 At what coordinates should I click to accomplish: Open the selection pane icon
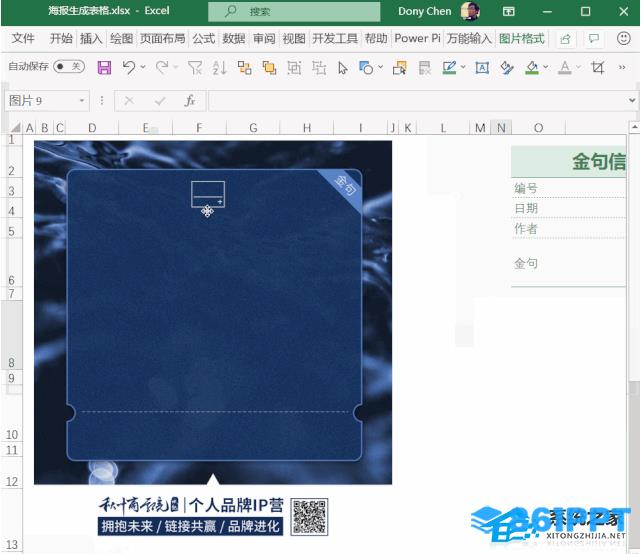point(399,67)
